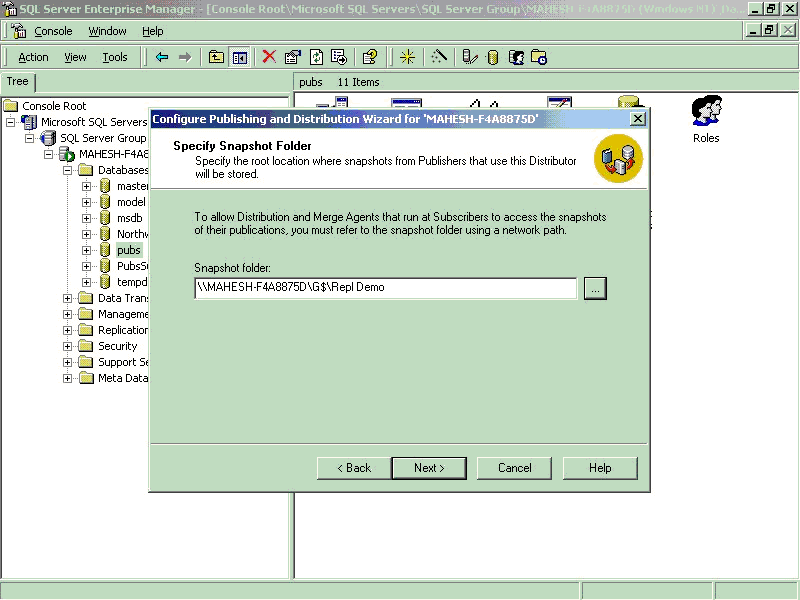Click the wizard Help button

coord(600,468)
